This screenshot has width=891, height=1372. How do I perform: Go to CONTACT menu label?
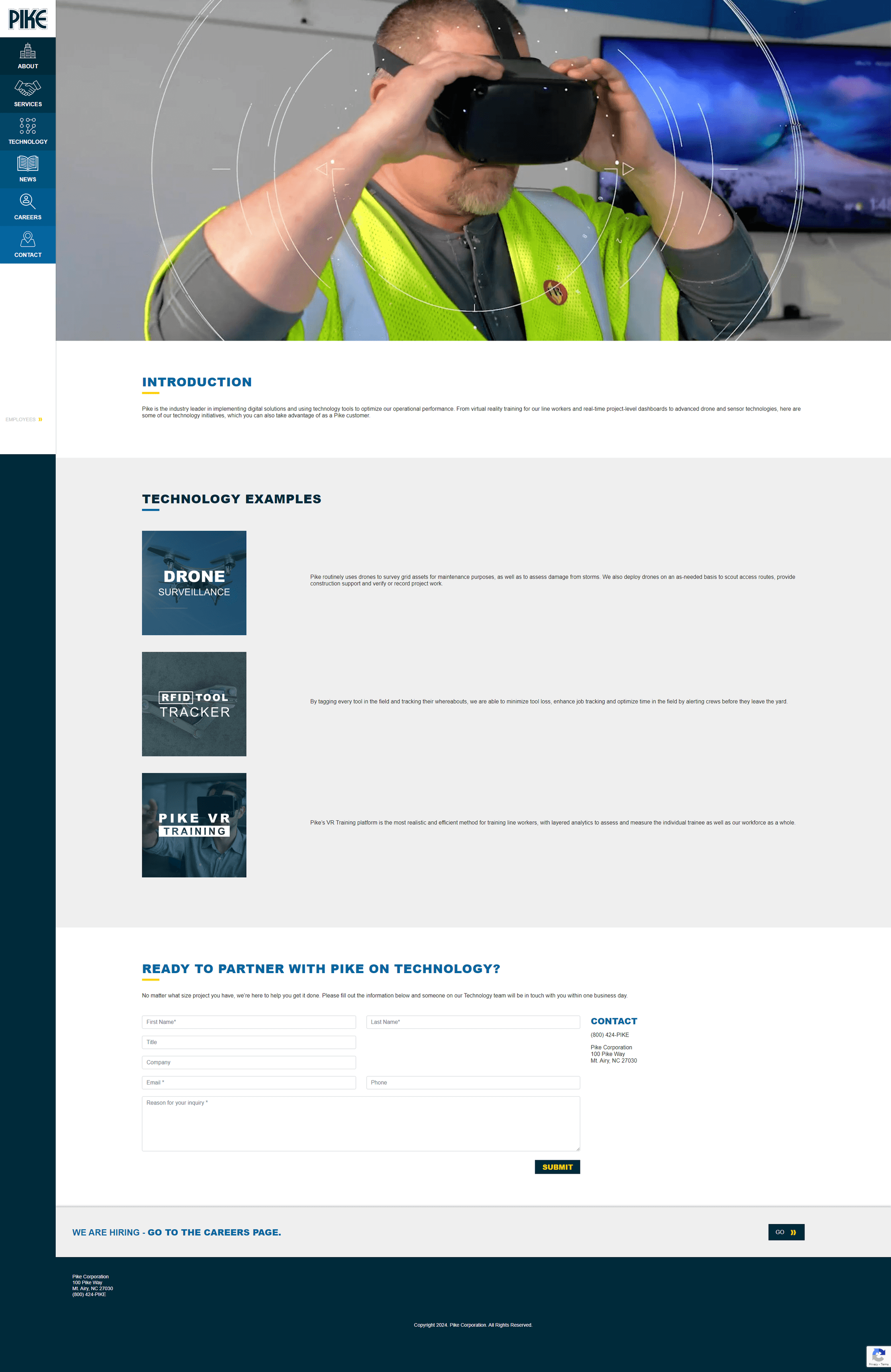tap(28, 255)
